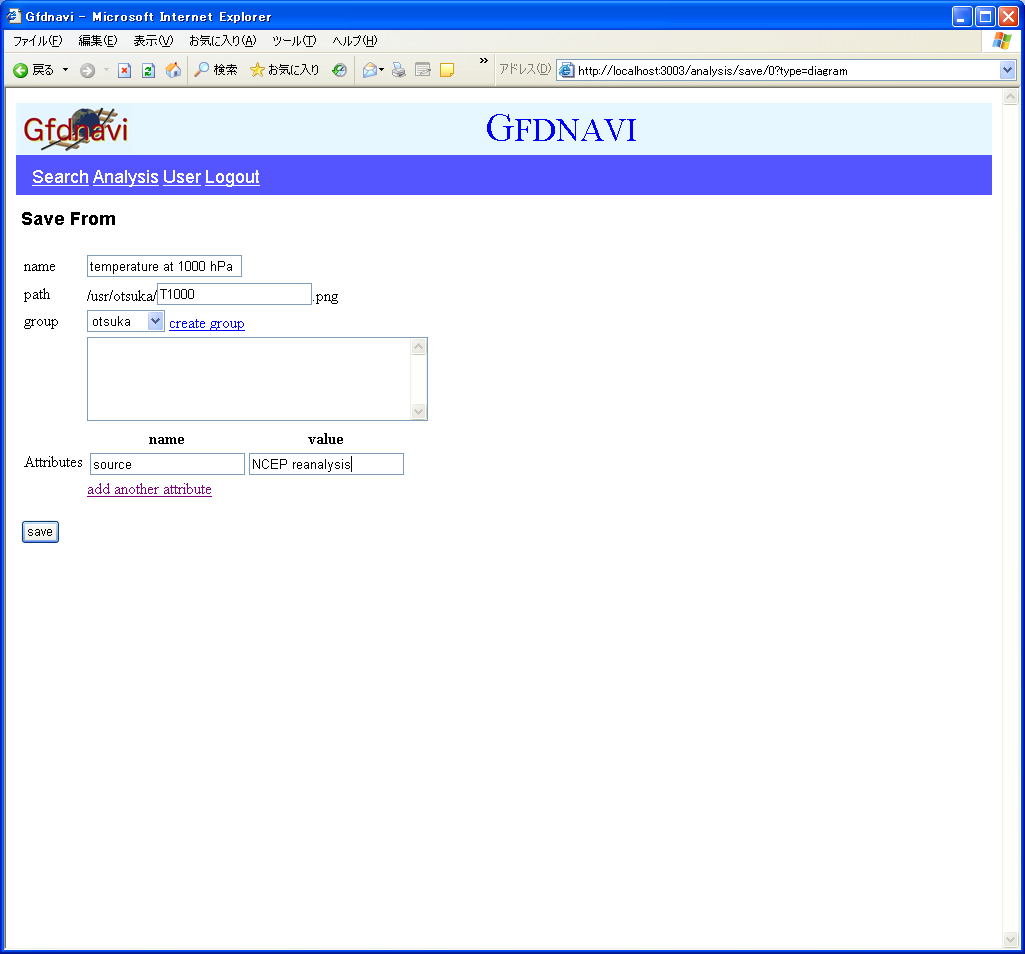Open the ツール(T) menu

pos(294,41)
